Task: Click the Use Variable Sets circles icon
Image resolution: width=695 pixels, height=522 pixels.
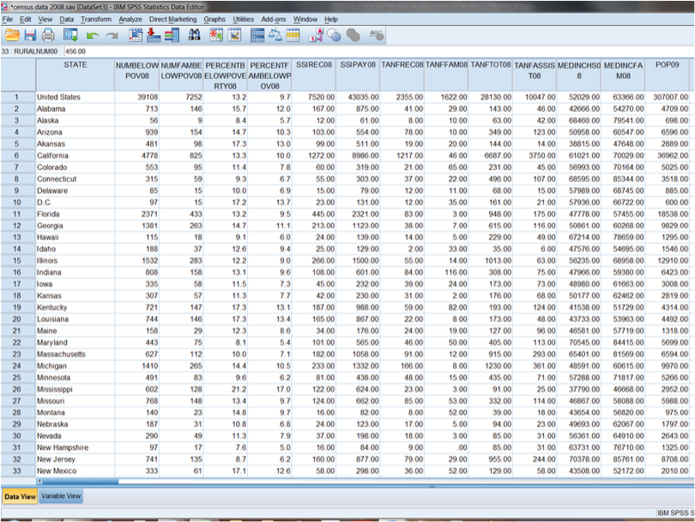Action: coord(335,35)
